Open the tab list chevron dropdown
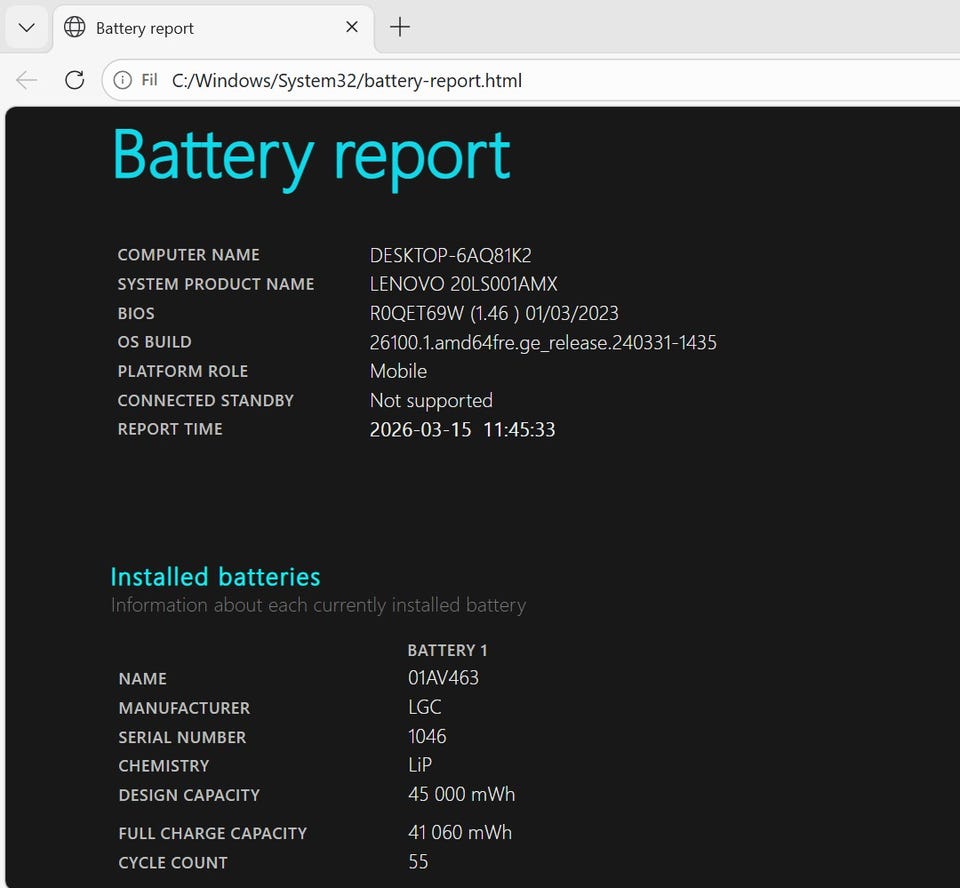The width and height of the screenshot is (960, 888). point(27,28)
